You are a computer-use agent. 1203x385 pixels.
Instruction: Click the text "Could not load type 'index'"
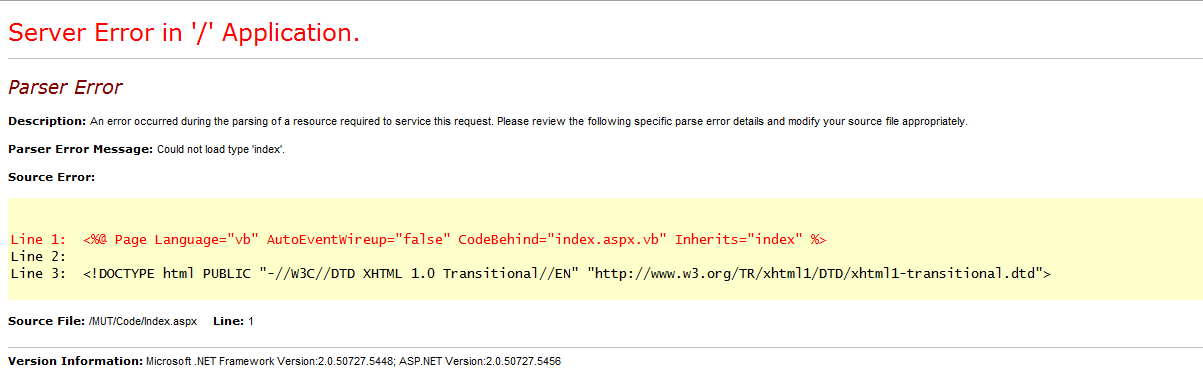click(221, 149)
